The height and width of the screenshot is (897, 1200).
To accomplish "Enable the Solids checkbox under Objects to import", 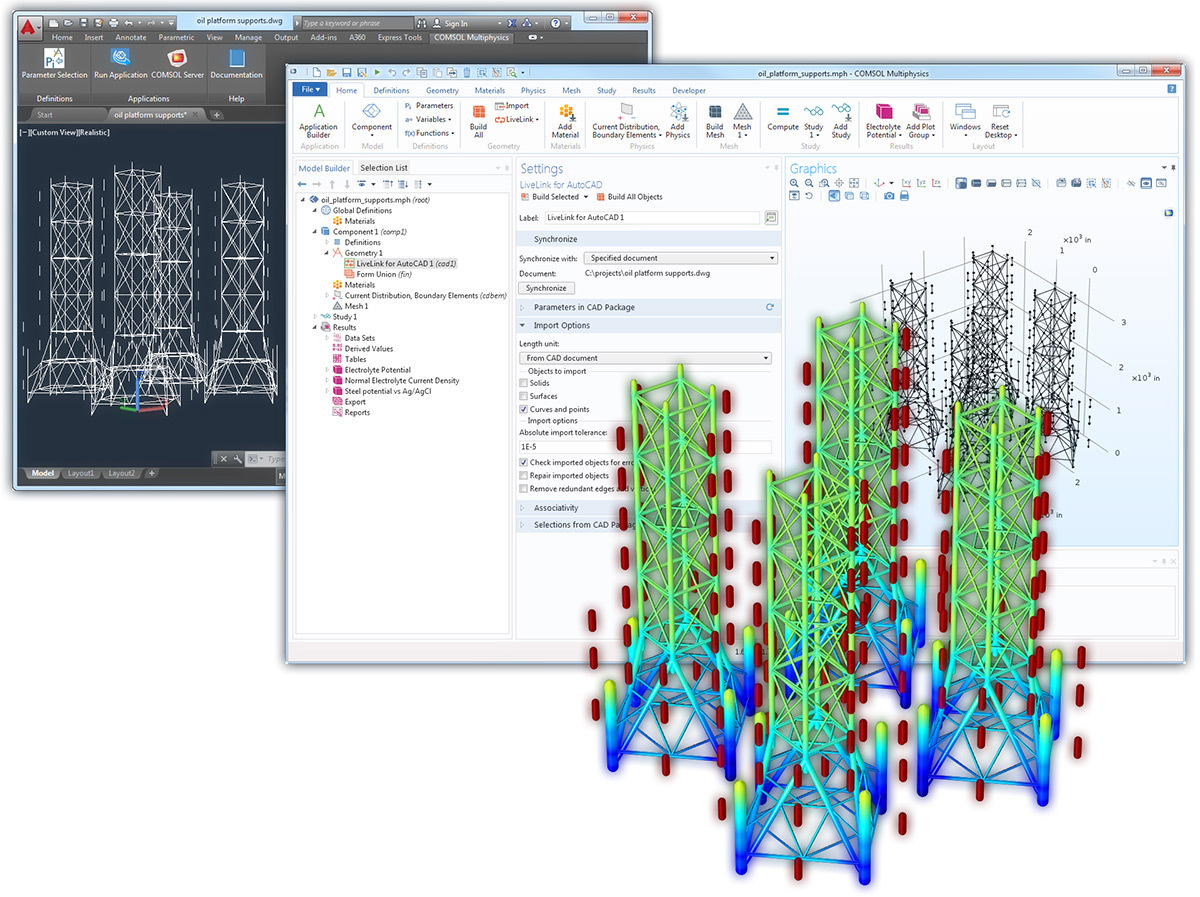I will [524, 383].
